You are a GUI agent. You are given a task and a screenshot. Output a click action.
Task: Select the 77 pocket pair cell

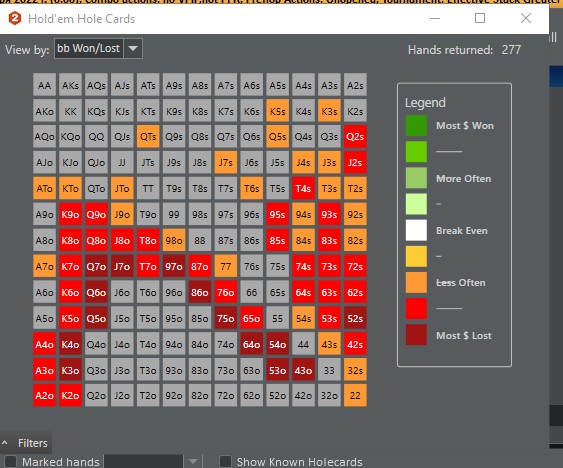pyautogui.click(x=225, y=266)
